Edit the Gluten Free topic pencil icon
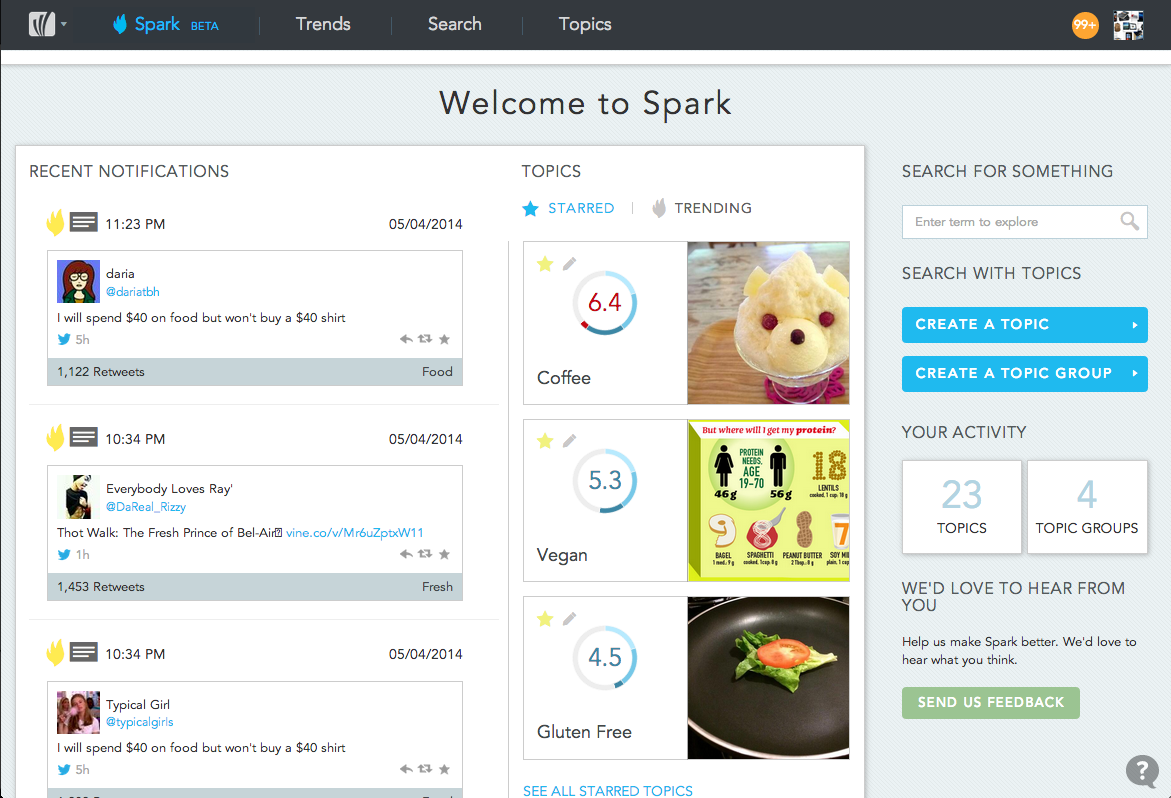Image resolution: width=1171 pixels, height=798 pixels. click(569, 618)
